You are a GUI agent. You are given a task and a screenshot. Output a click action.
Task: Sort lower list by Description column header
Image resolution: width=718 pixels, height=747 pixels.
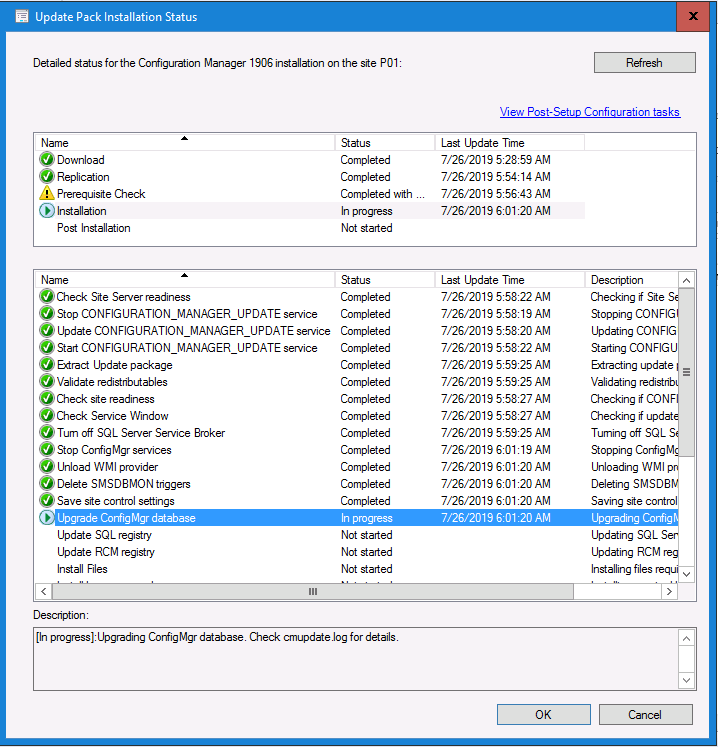pyautogui.click(x=631, y=280)
